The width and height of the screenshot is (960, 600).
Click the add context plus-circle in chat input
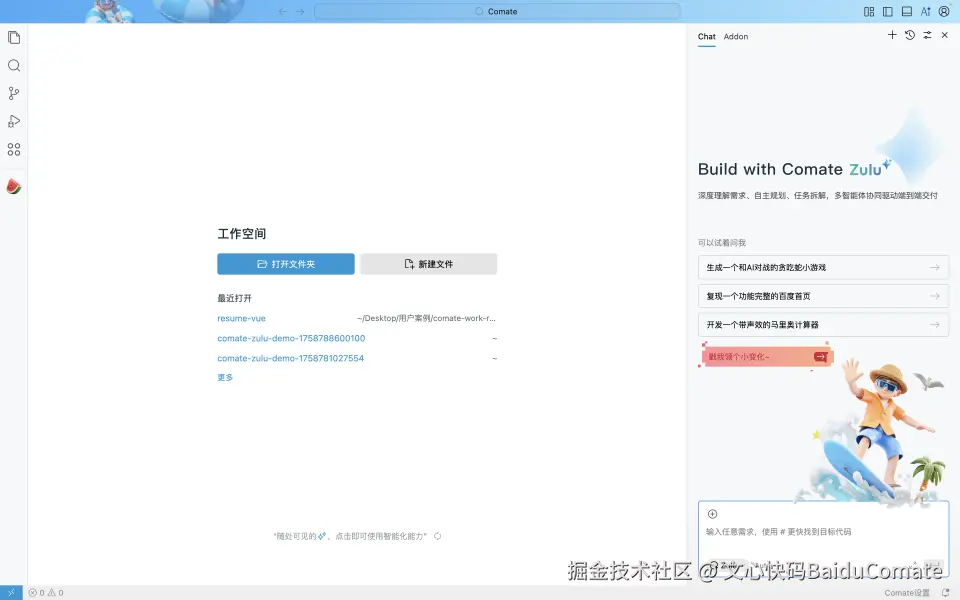(713, 514)
